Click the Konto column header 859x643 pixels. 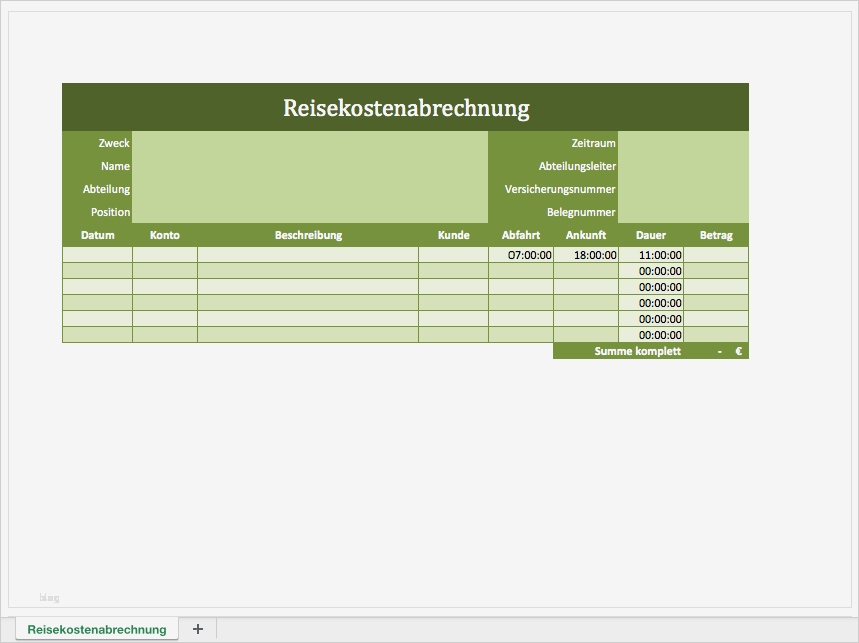165,235
